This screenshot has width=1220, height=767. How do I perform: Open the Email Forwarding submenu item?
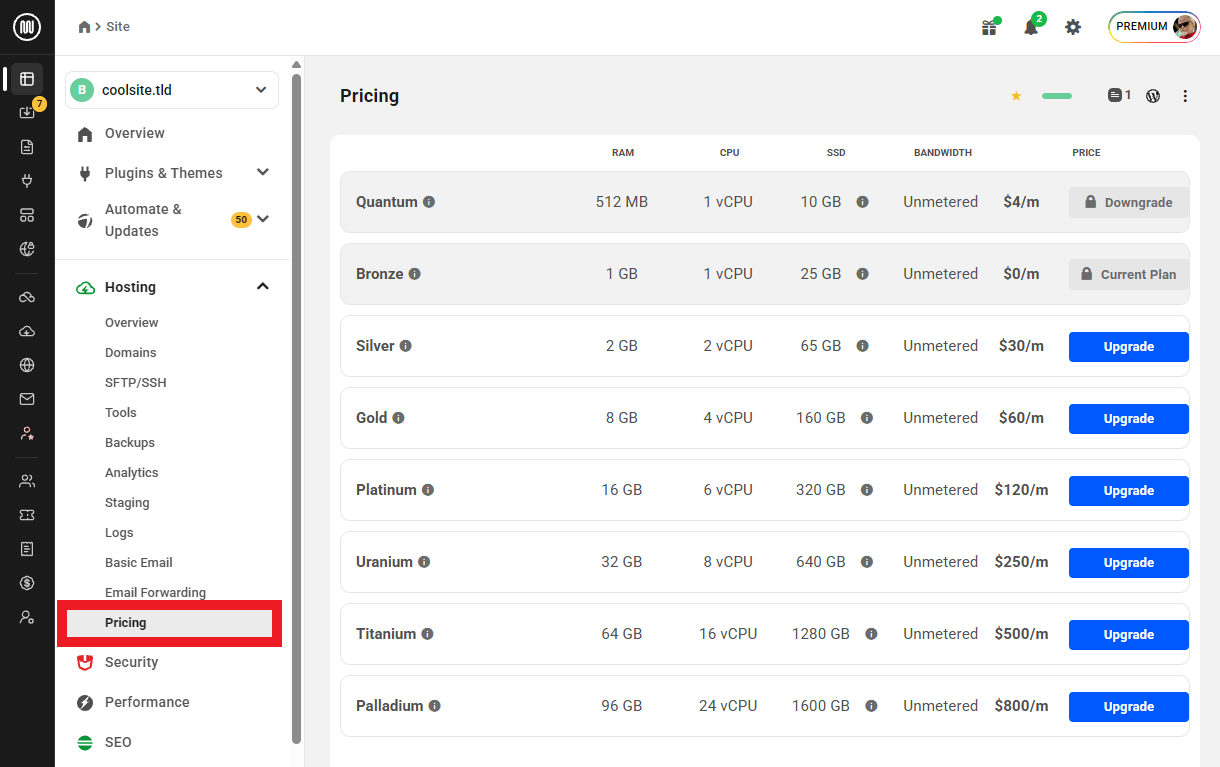pos(155,593)
